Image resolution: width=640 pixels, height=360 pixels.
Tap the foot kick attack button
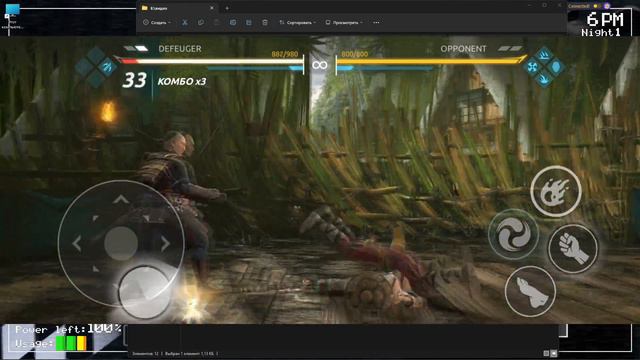pos(530,291)
